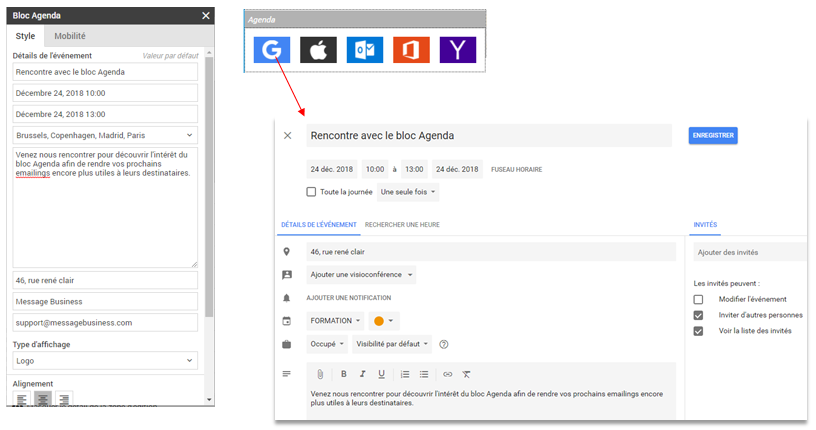Viewport: 816px width, 430px height.
Task: Check the 'Toute la journée' checkbox
Action: click(x=311, y=192)
